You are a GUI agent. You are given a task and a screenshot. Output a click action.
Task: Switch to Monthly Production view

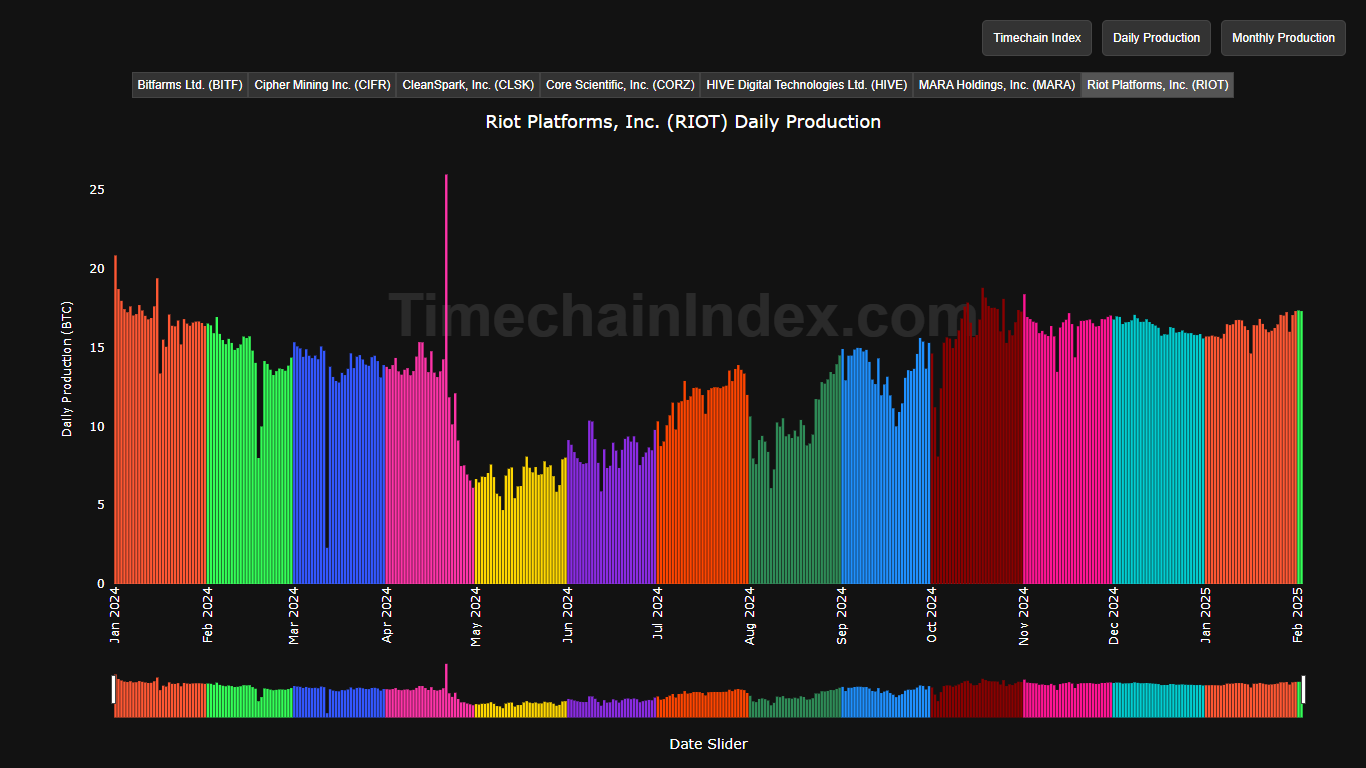pos(1283,37)
